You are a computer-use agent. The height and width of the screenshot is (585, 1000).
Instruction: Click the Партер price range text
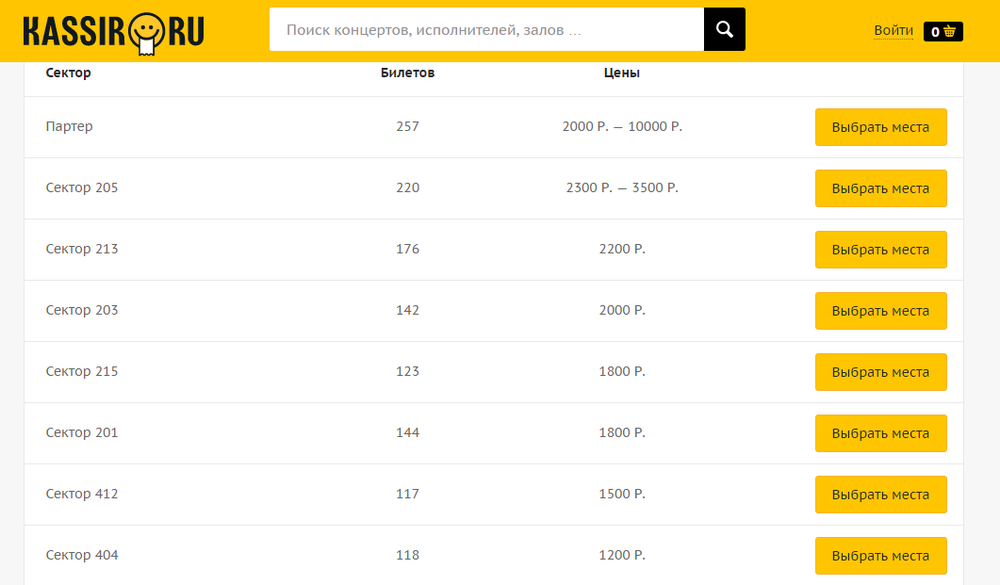coord(621,127)
